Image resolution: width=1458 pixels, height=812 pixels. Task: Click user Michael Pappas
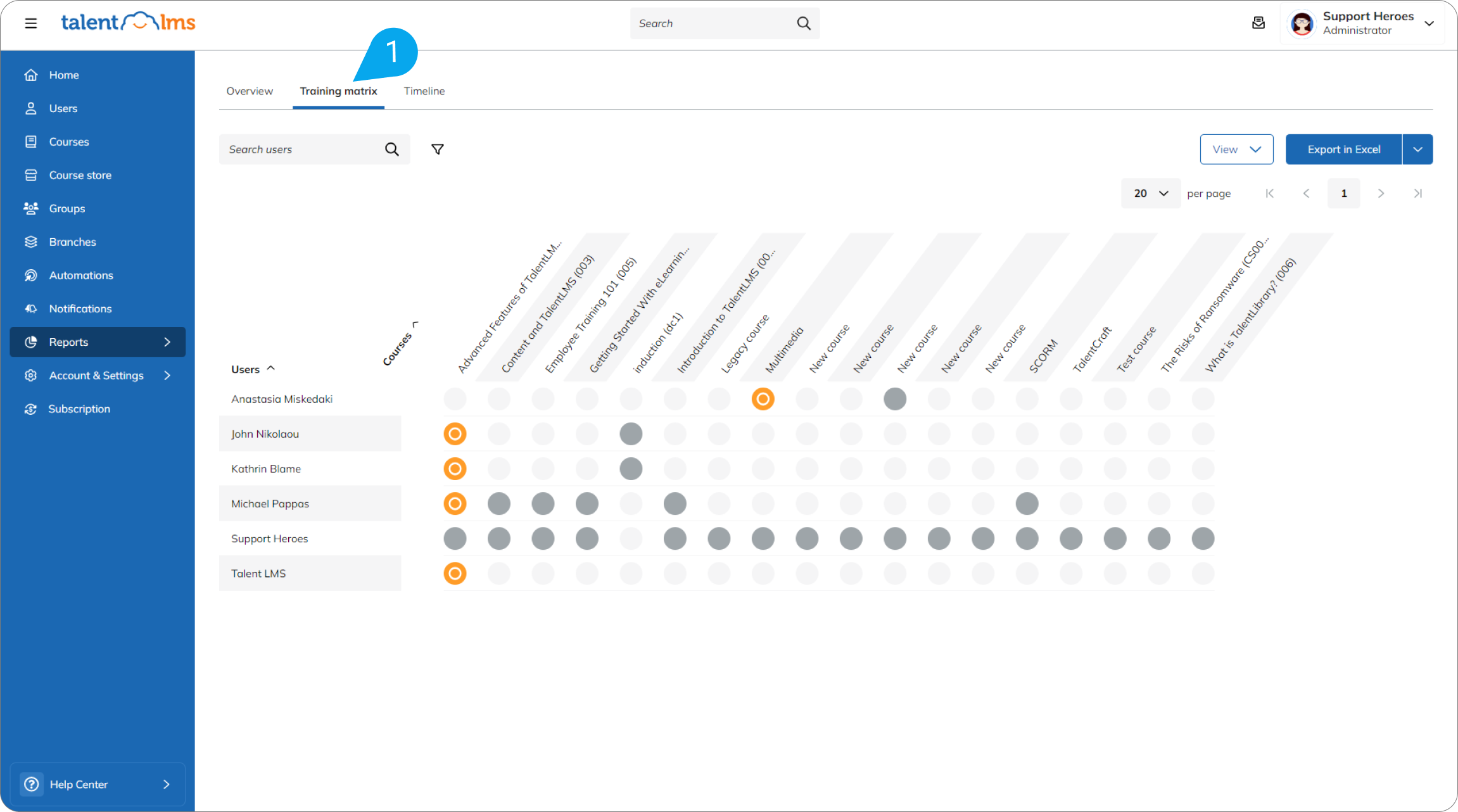[270, 504]
